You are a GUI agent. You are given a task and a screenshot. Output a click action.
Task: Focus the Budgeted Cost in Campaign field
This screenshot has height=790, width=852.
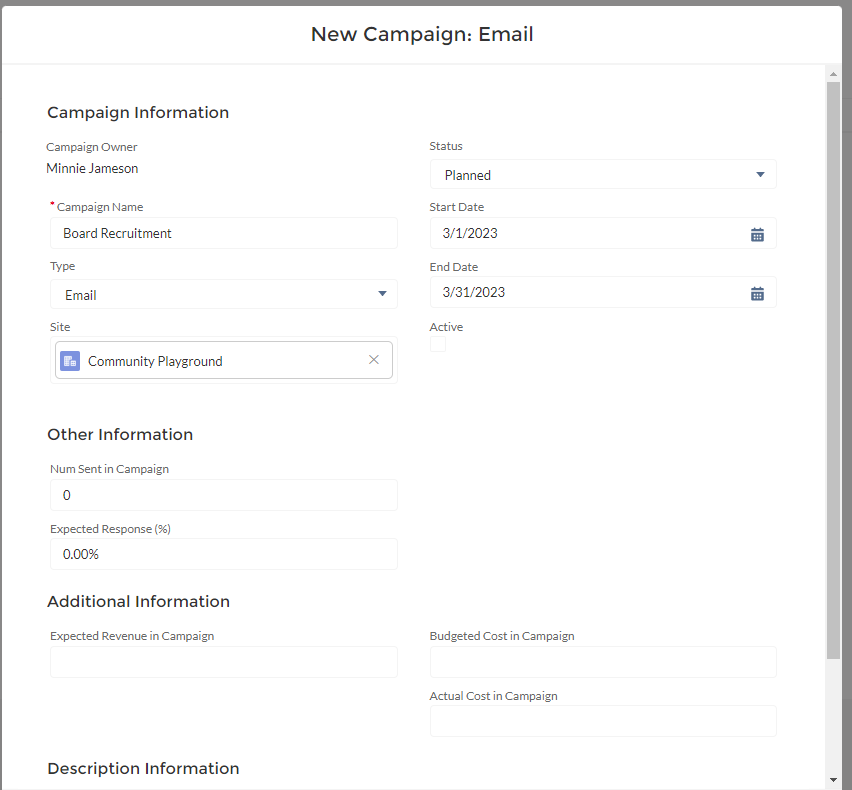pos(603,662)
